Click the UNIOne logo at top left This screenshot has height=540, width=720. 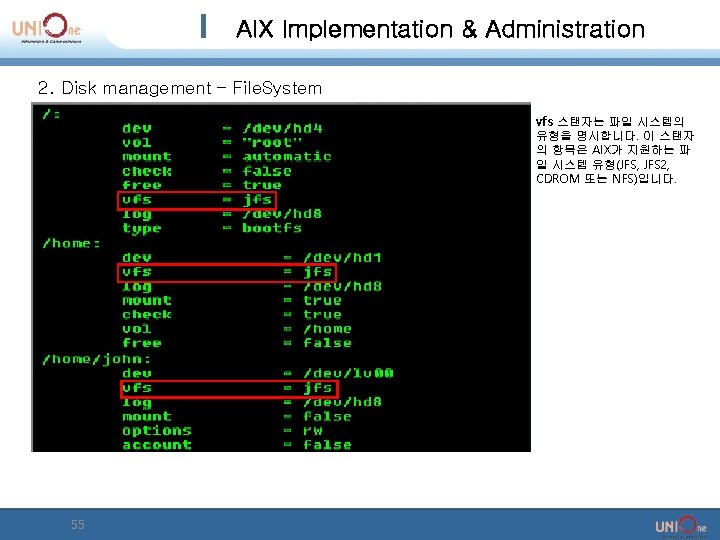(x=46, y=28)
